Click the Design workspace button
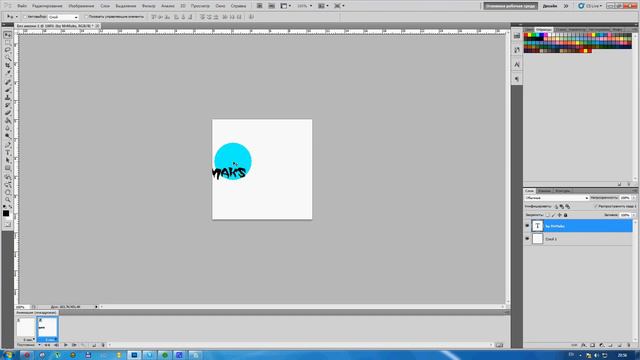The height and width of the screenshot is (360, 640). pos(550,6)
